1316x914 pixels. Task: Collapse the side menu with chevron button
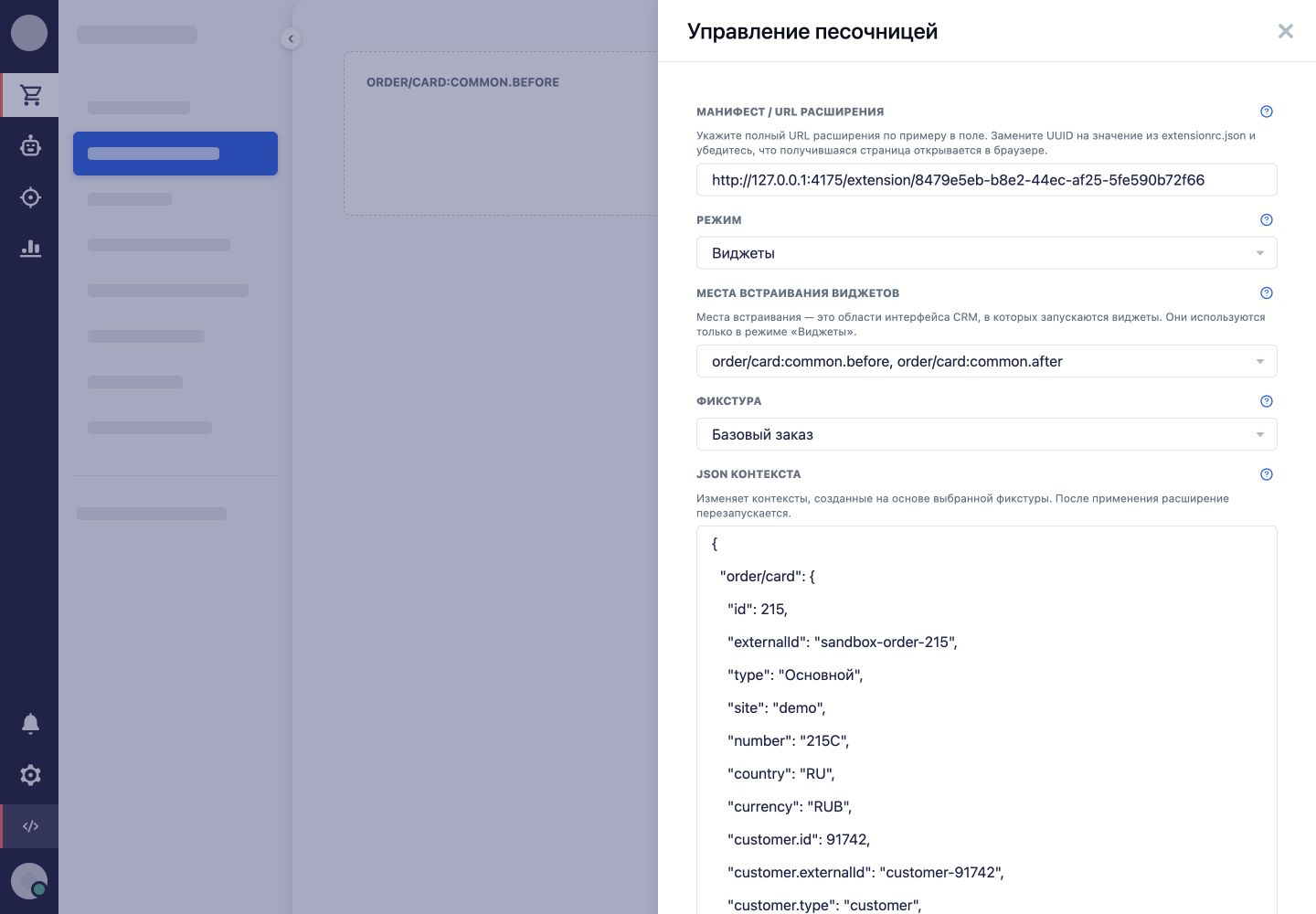coord(291,38)
